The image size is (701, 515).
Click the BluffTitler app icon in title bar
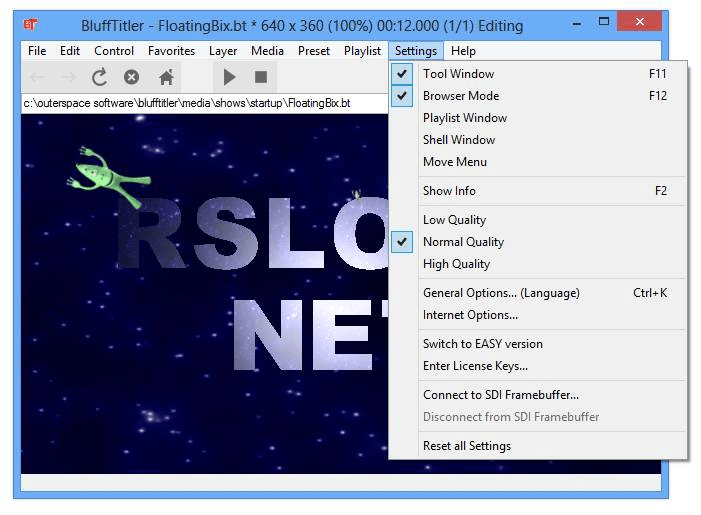click(x=30, y=24)
